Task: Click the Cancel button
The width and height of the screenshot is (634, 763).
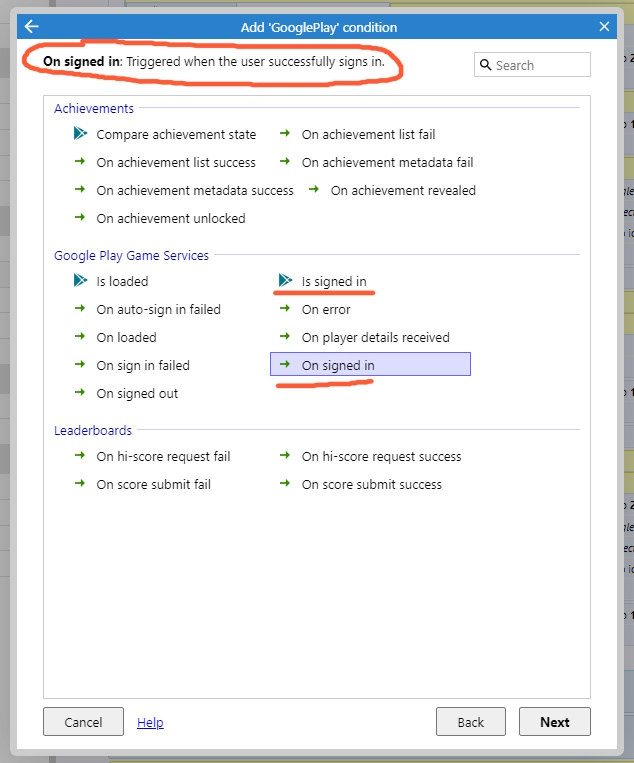Action: 83,722
